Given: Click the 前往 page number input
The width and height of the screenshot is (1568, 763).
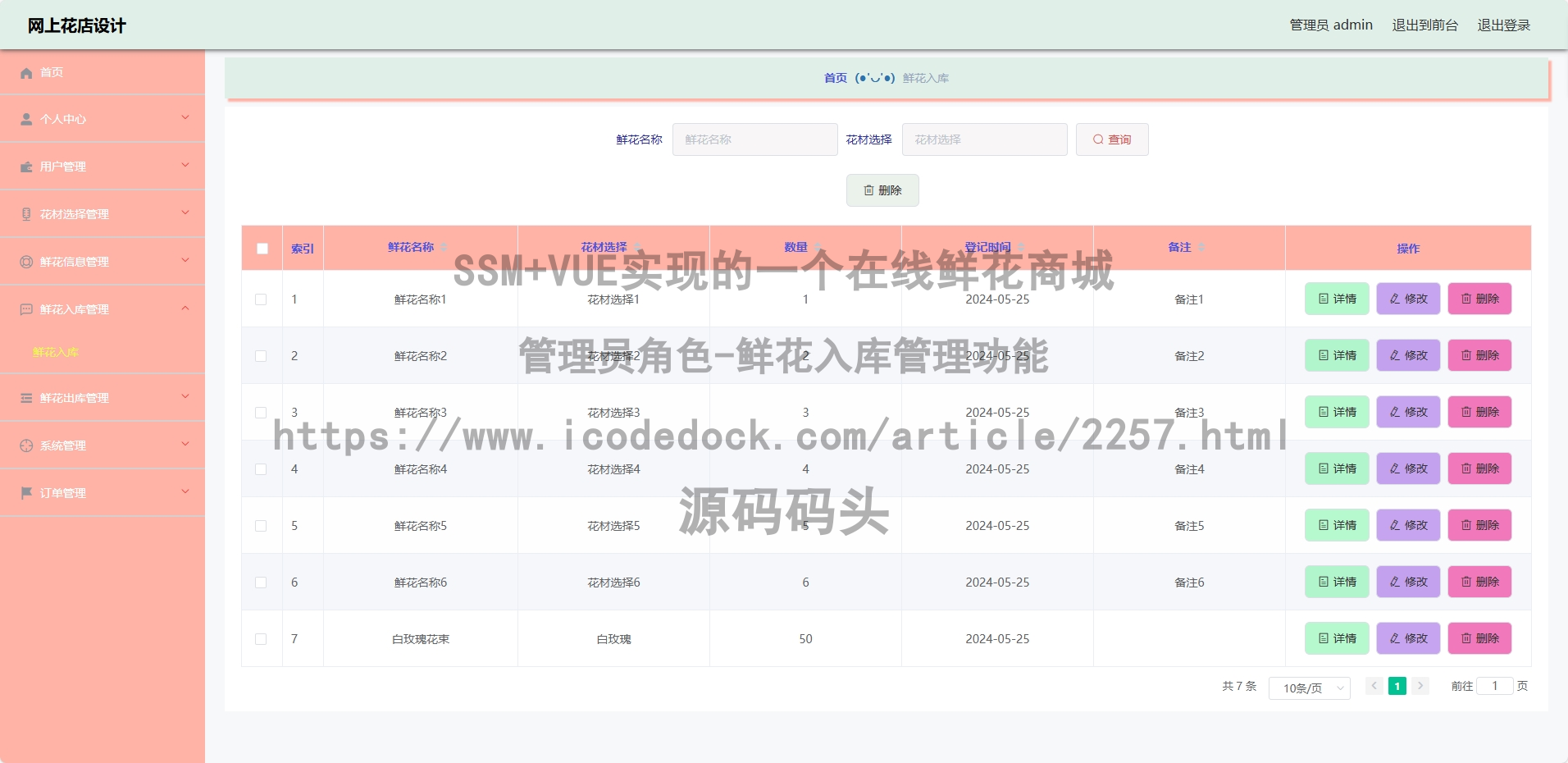Looking at the screenshot, I should click(x=1495, y=686).
